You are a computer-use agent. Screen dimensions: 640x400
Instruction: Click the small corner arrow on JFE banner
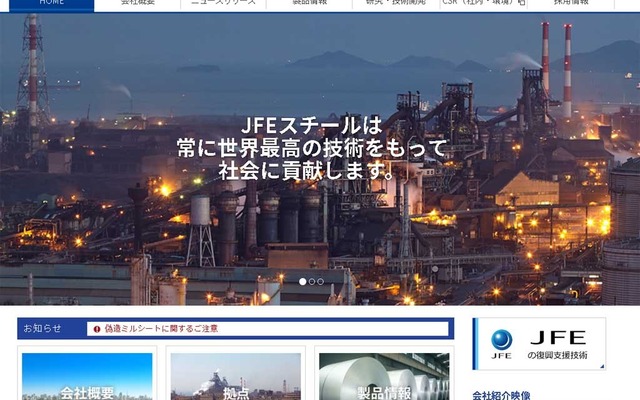(x=602, y=366)
